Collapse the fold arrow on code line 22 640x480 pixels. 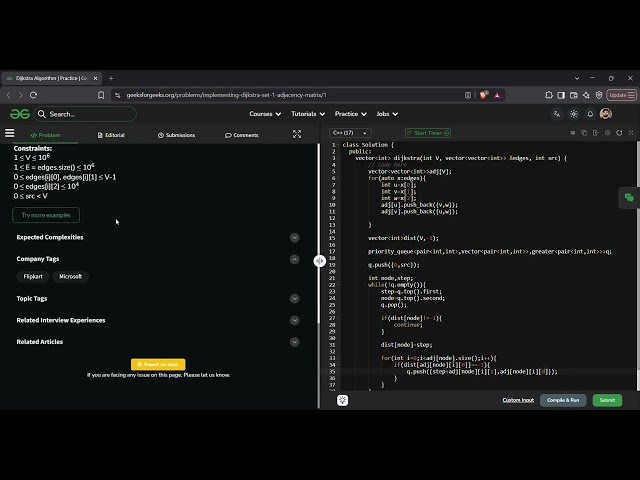(338, 285)
